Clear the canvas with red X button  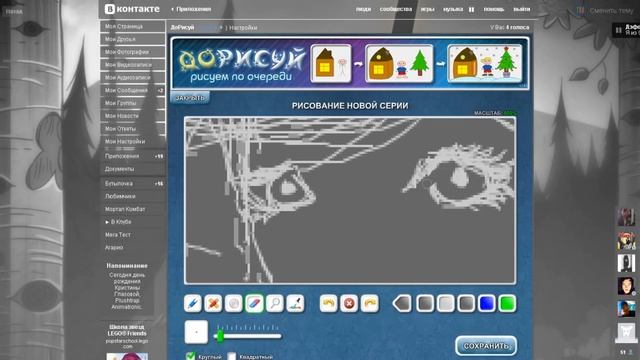349,304
